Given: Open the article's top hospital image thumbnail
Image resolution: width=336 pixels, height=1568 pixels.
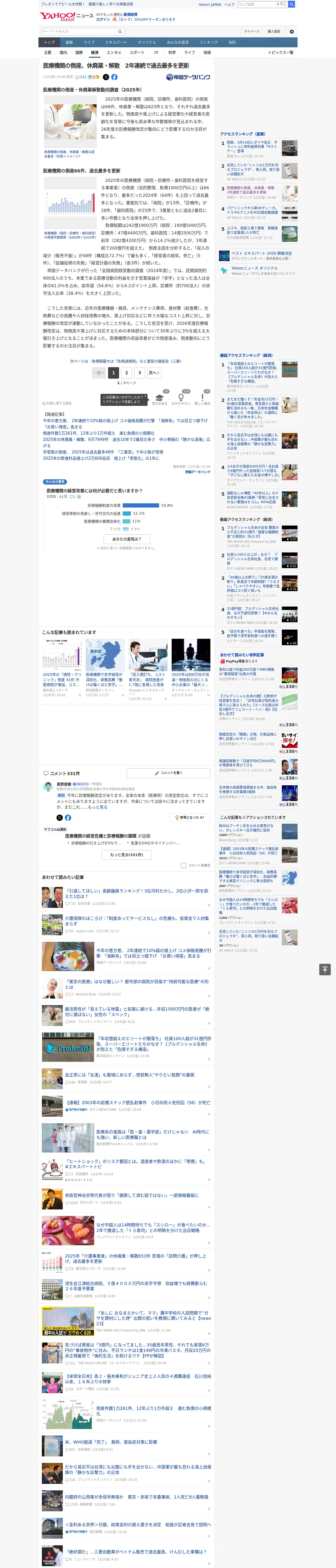Looking at the screenshot, I should (x=70, y=122).
